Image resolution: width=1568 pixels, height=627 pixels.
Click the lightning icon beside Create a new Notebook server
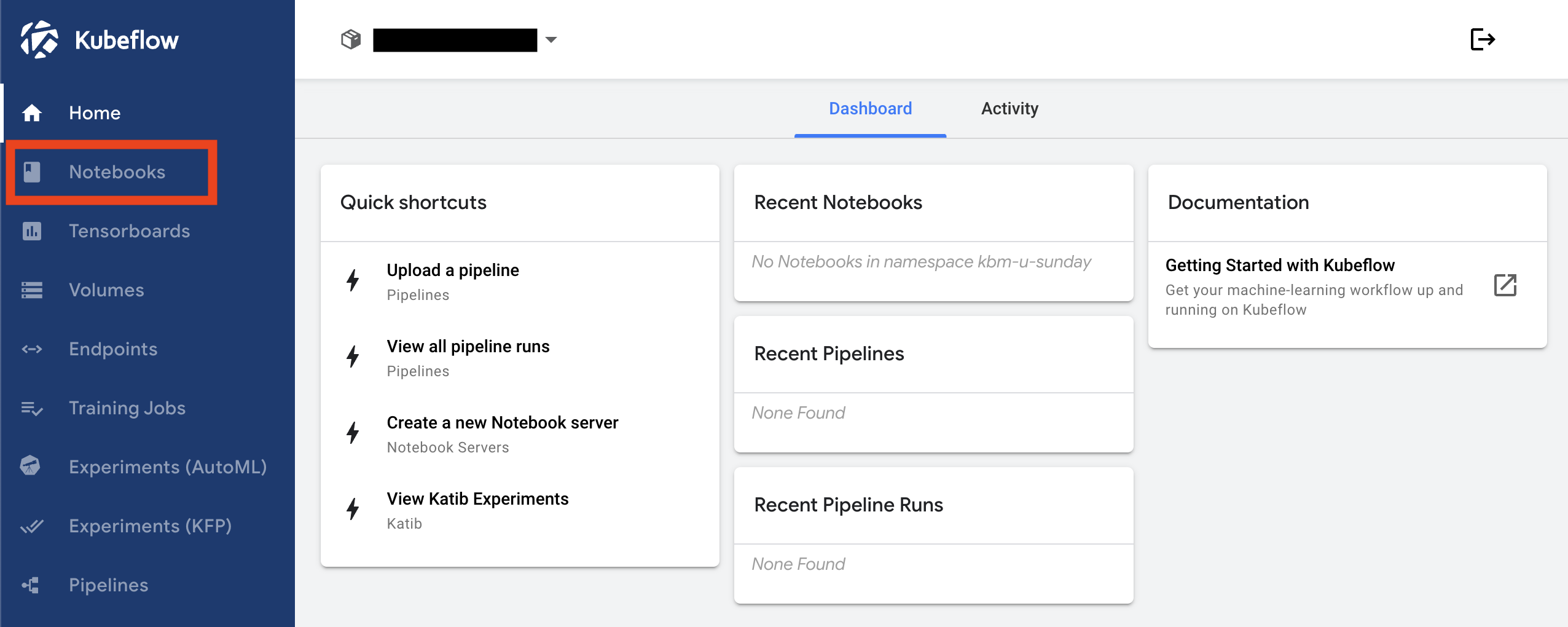coord(353,433)
